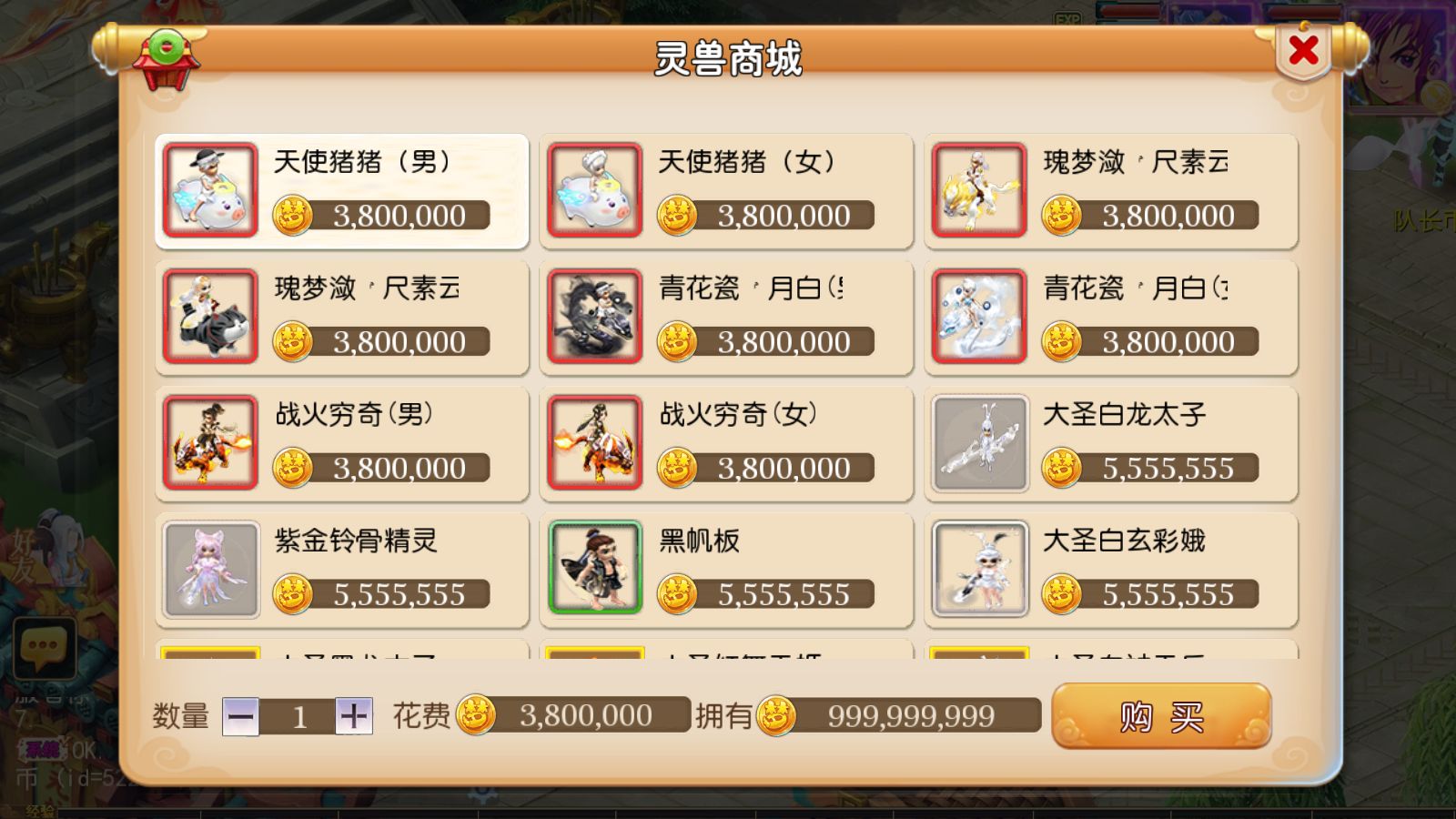Increase quantity with the plus button
The width and height of the screenshot is (1456, 819).
point(354,716)
